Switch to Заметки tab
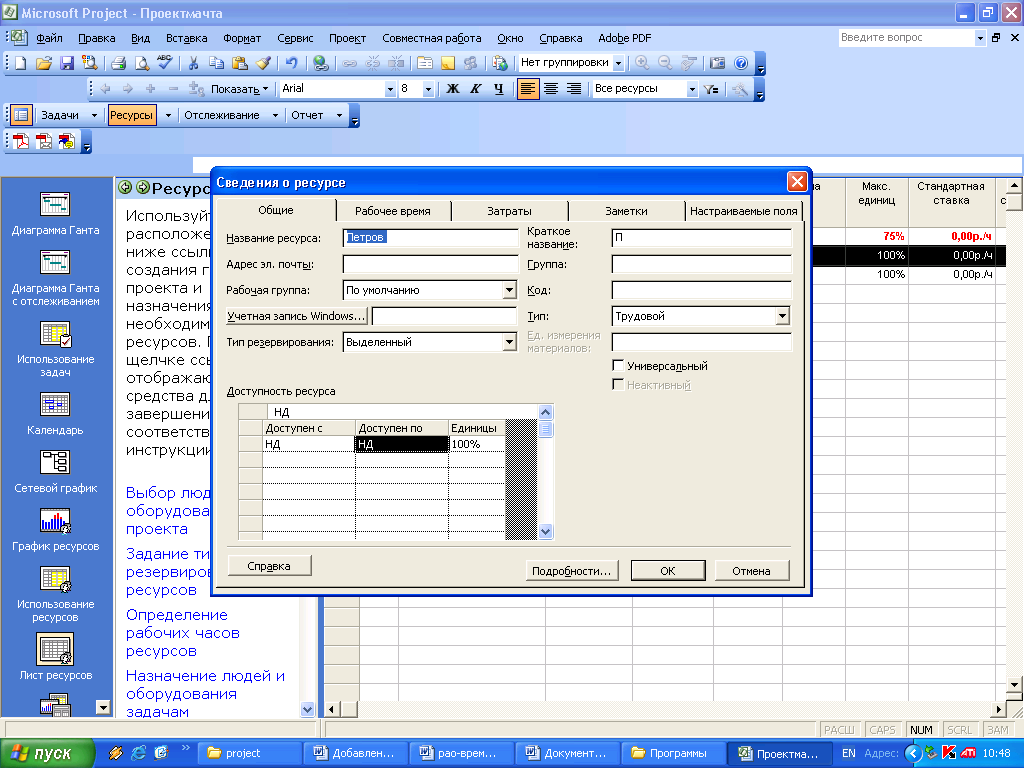Image resolution: width=1024 pixels, height=768 pixels. 626,211
